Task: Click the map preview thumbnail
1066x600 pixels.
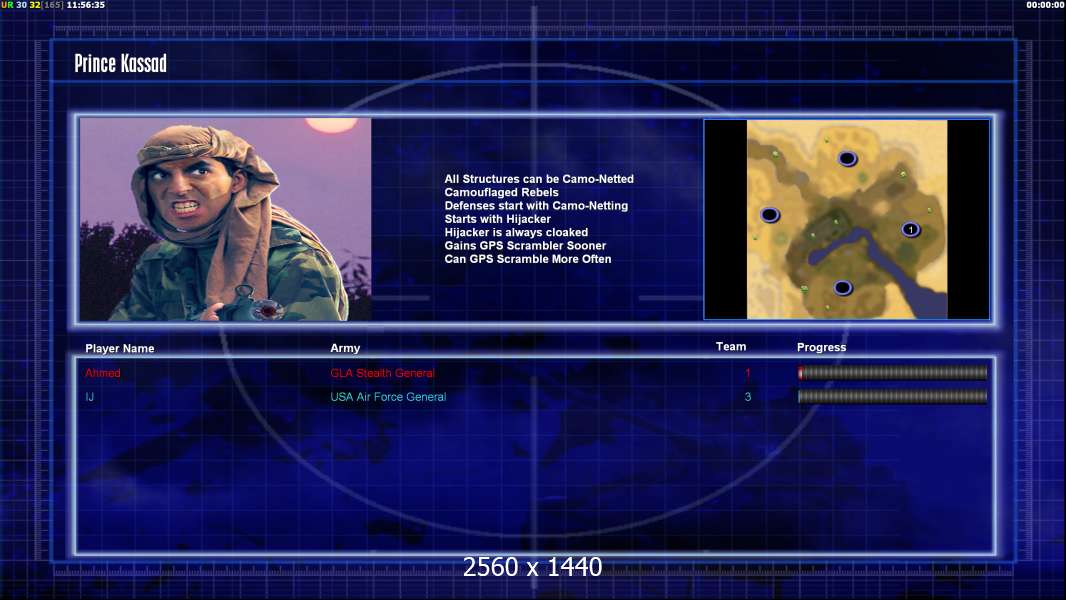Action: click(846, 219)
